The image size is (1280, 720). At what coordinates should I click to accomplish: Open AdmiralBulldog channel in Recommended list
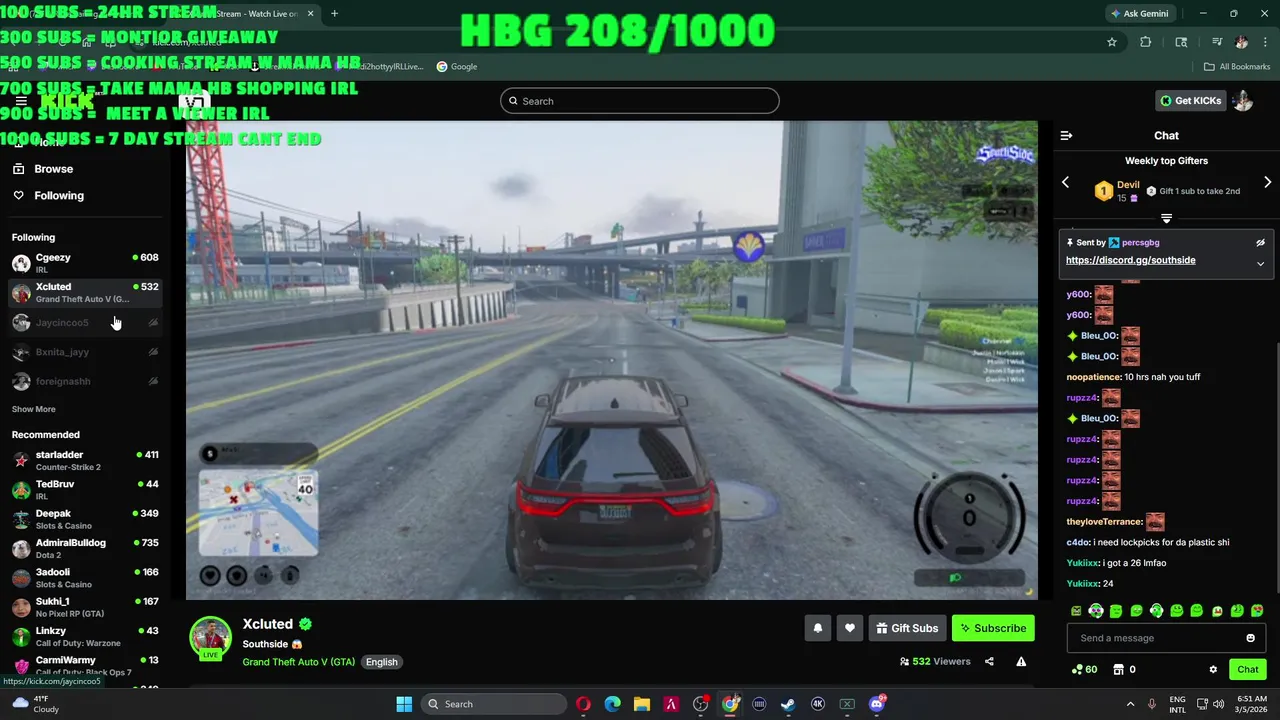pos(85,548)
